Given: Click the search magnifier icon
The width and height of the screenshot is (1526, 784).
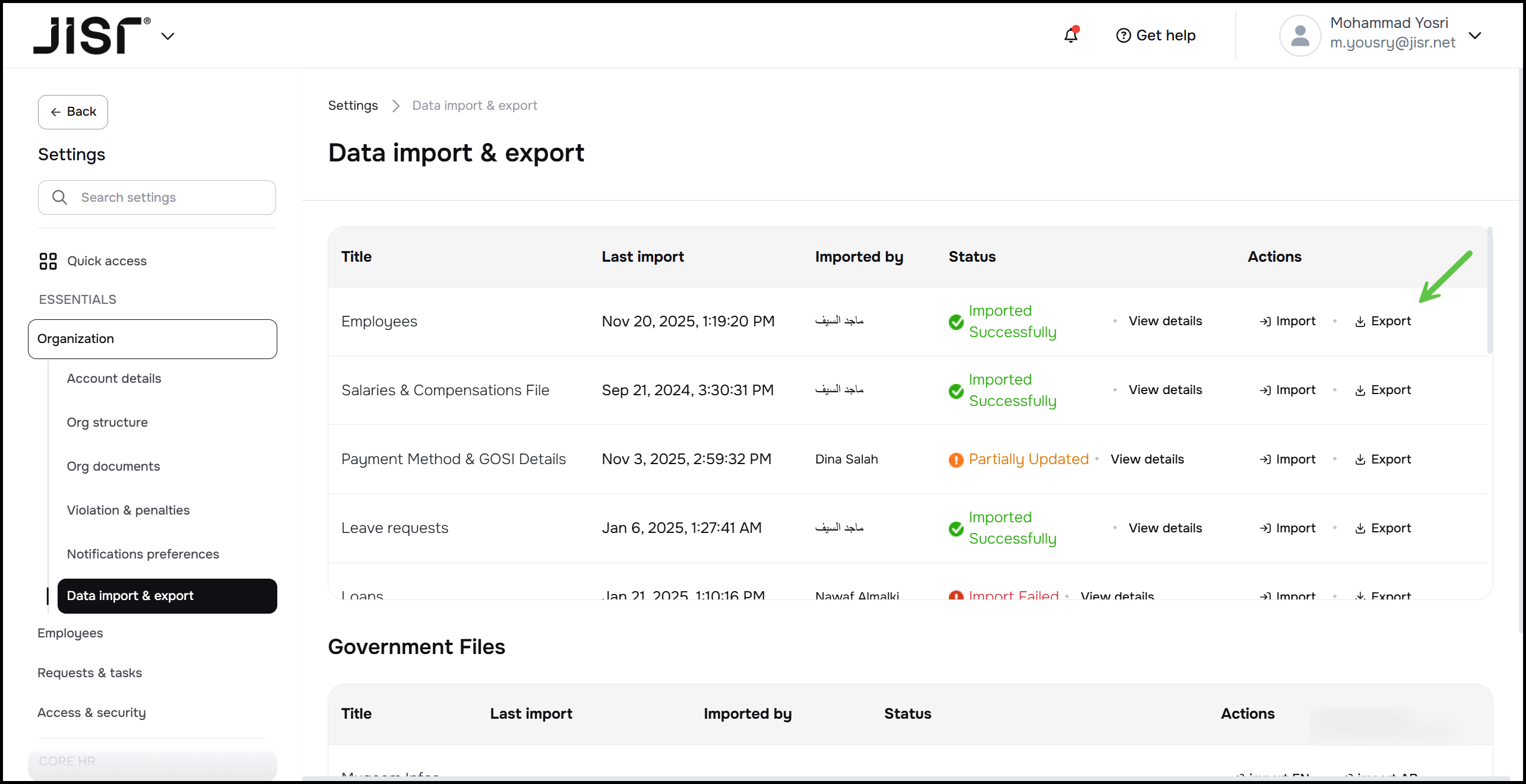Looking at the screenshot, I should 59,198.
